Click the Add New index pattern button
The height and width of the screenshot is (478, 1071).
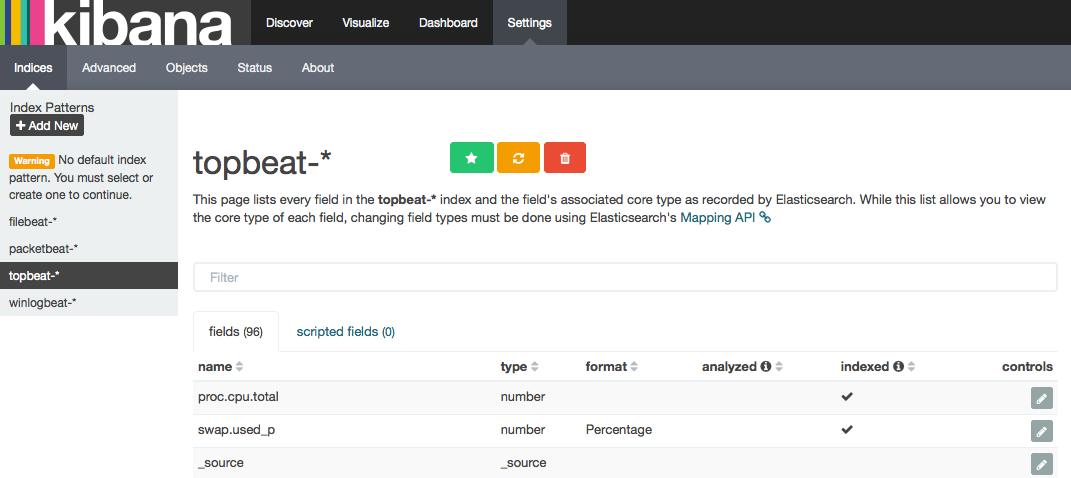pyautogui.click(x=47, y=126)
